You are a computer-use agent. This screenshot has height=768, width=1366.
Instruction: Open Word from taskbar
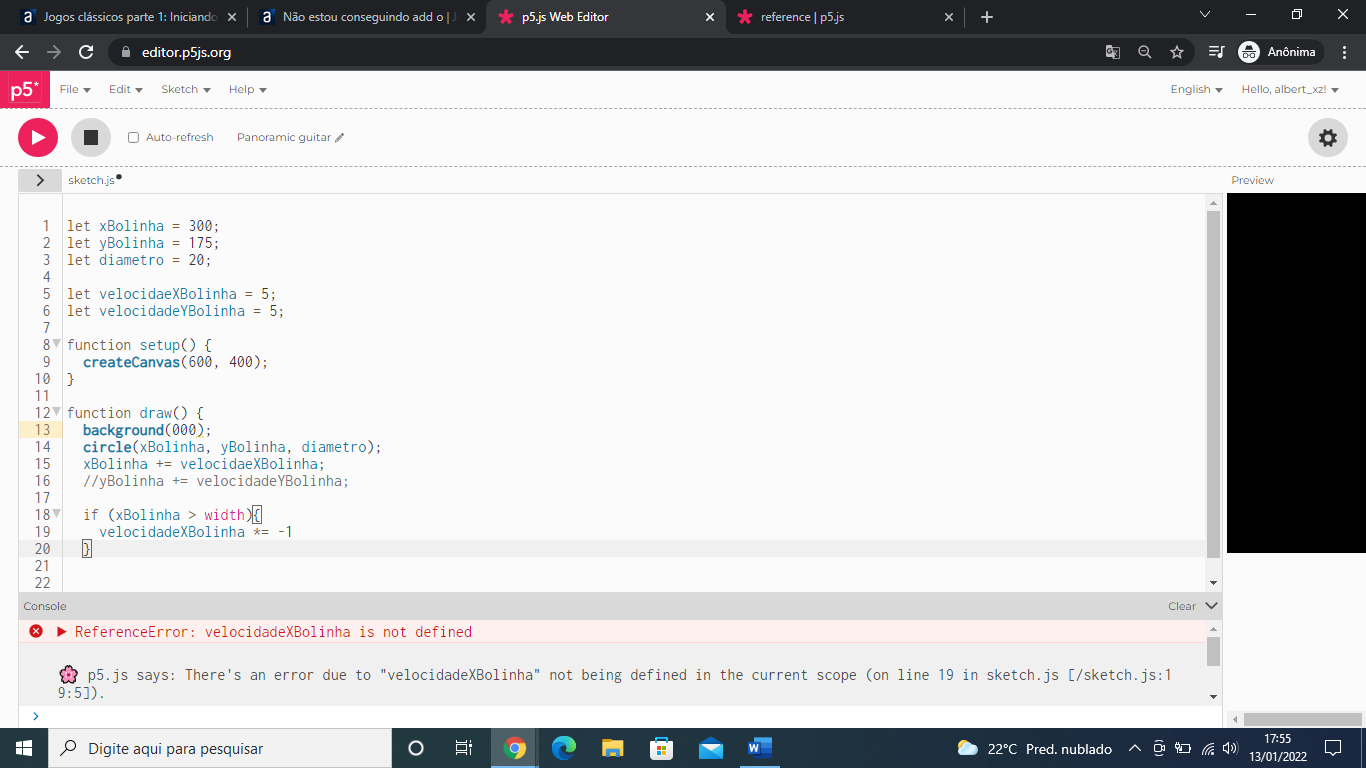tap(760, 748)
